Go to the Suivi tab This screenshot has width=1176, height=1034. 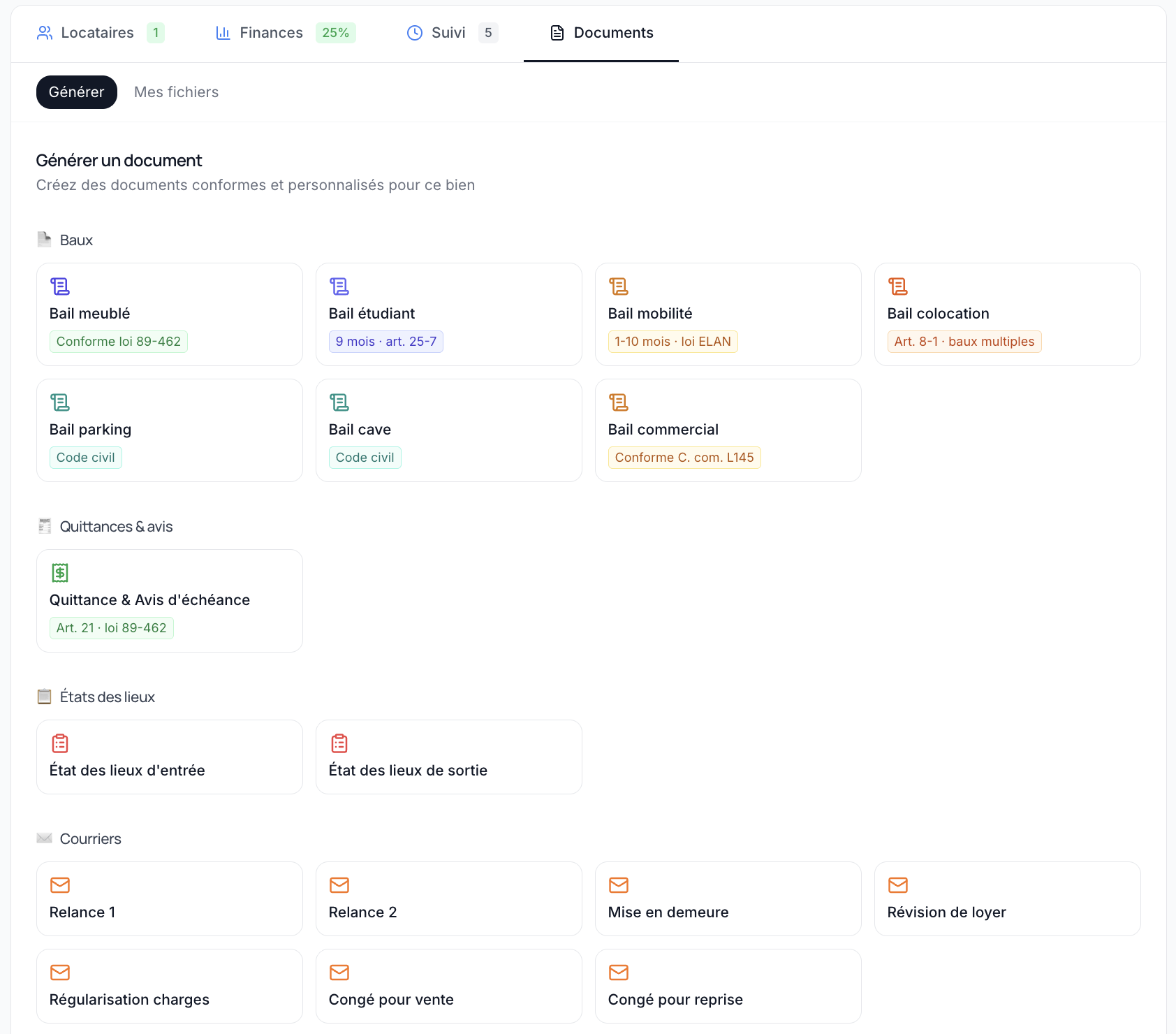[x=448, y=33]
